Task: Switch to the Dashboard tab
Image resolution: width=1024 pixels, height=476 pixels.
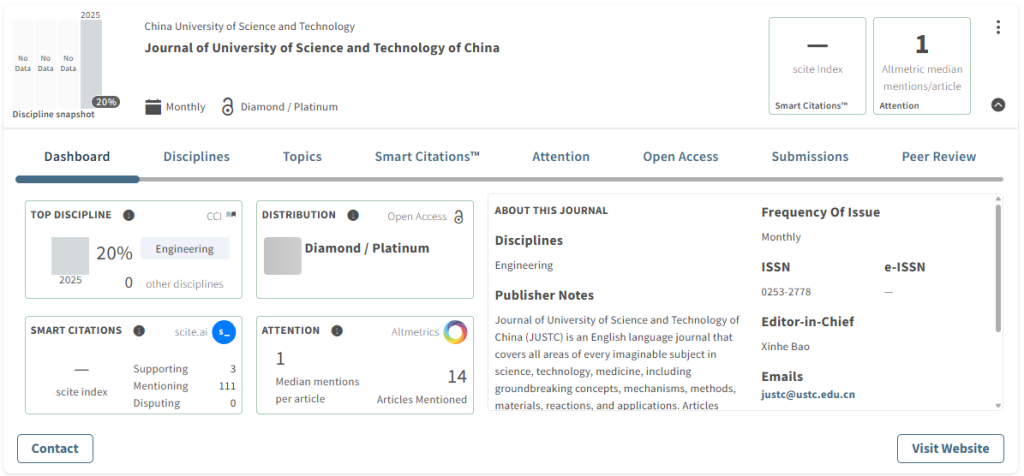Action: tap(77, 157)
